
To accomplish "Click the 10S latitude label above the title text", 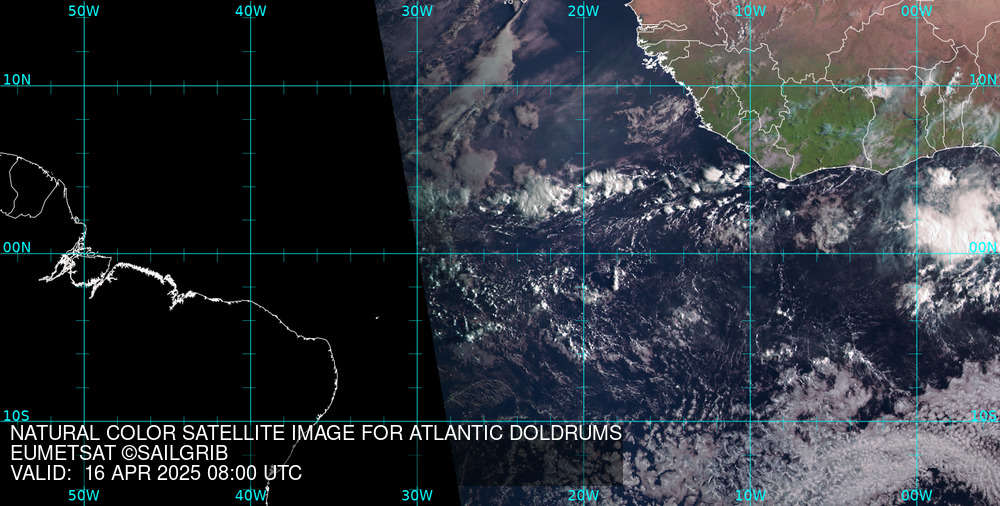I will click(17, 416).
